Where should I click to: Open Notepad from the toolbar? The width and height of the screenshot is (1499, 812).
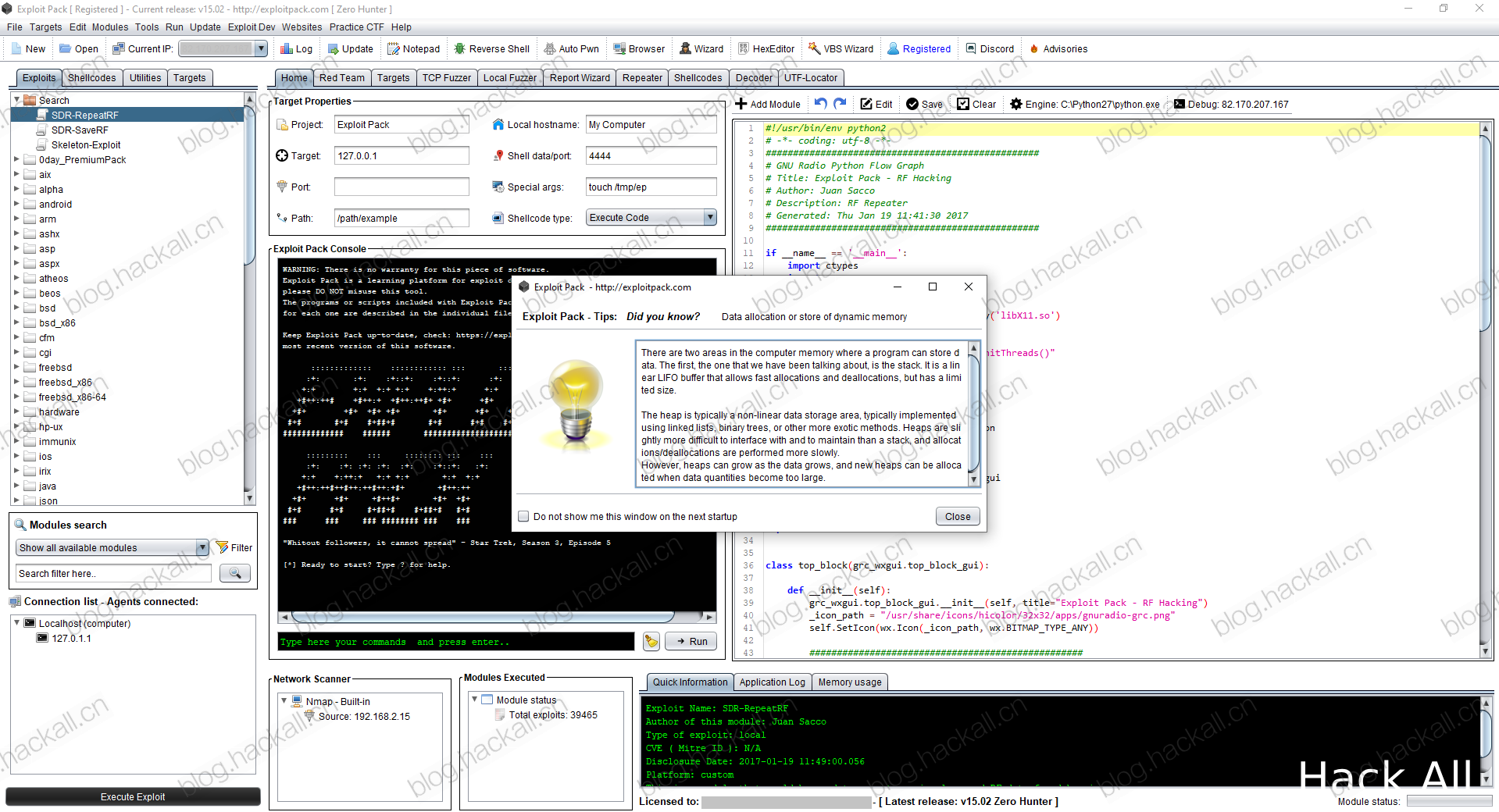[414, 48]
